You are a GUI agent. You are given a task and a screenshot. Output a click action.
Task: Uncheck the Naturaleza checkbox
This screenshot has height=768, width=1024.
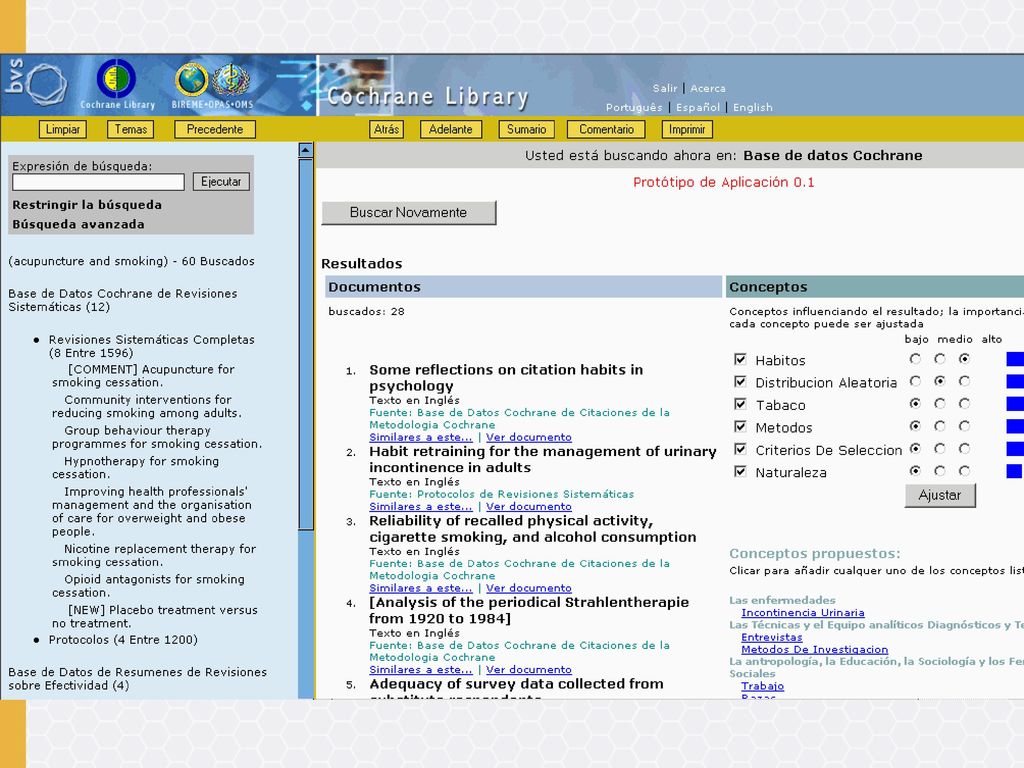[x=740, y=471]
